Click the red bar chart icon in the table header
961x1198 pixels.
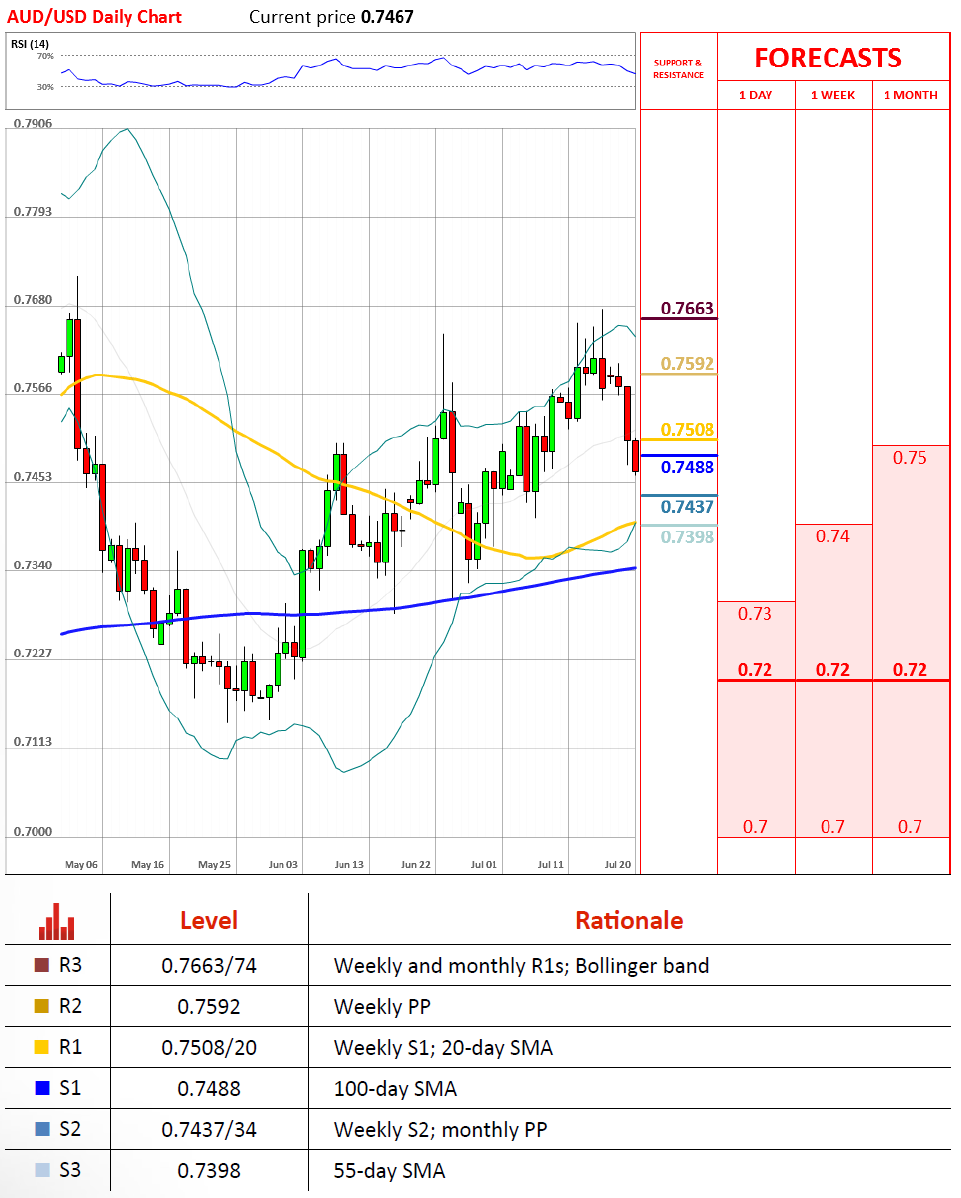pos(57,922)
